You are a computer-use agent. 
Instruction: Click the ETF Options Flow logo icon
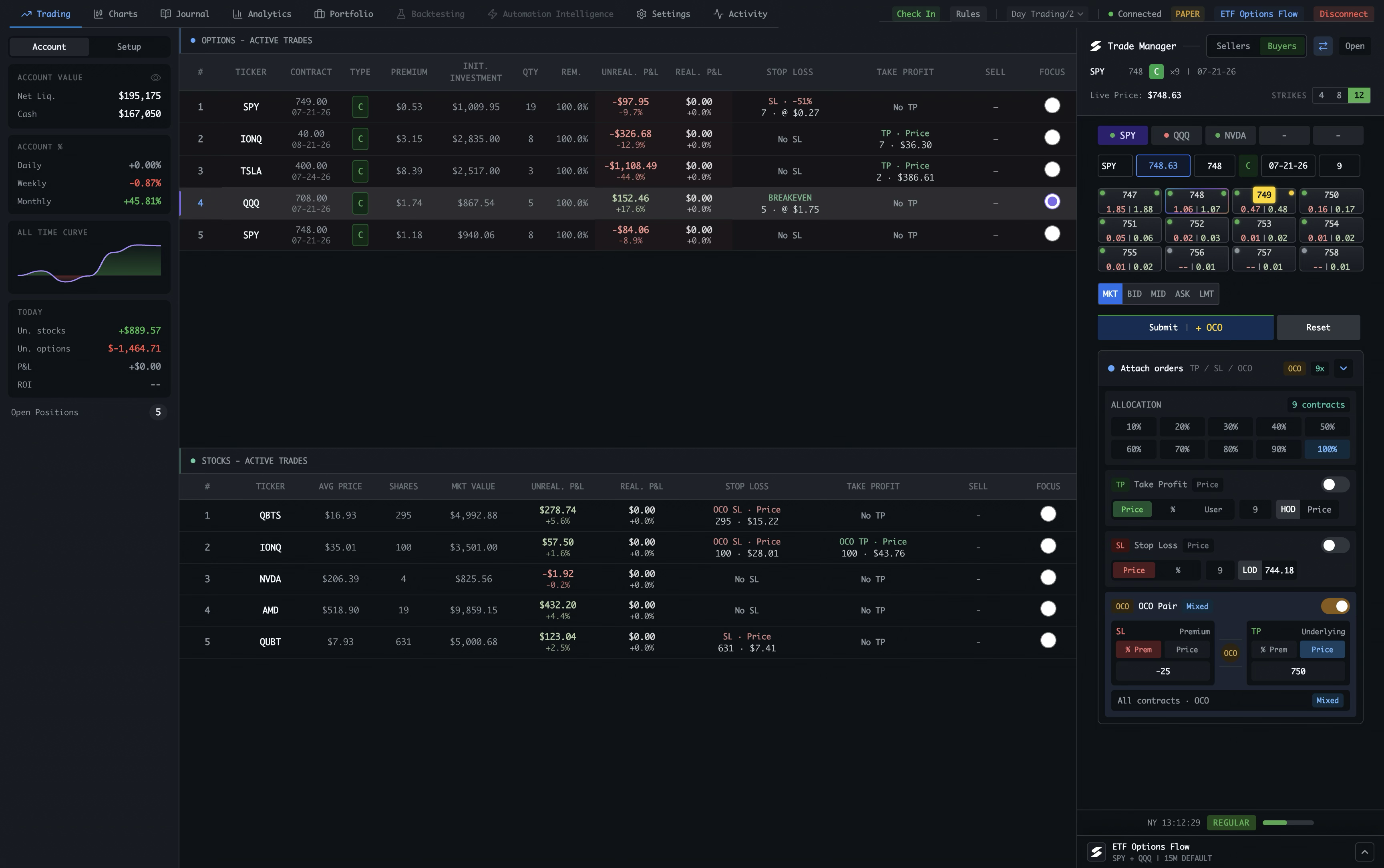(1096, 851)
